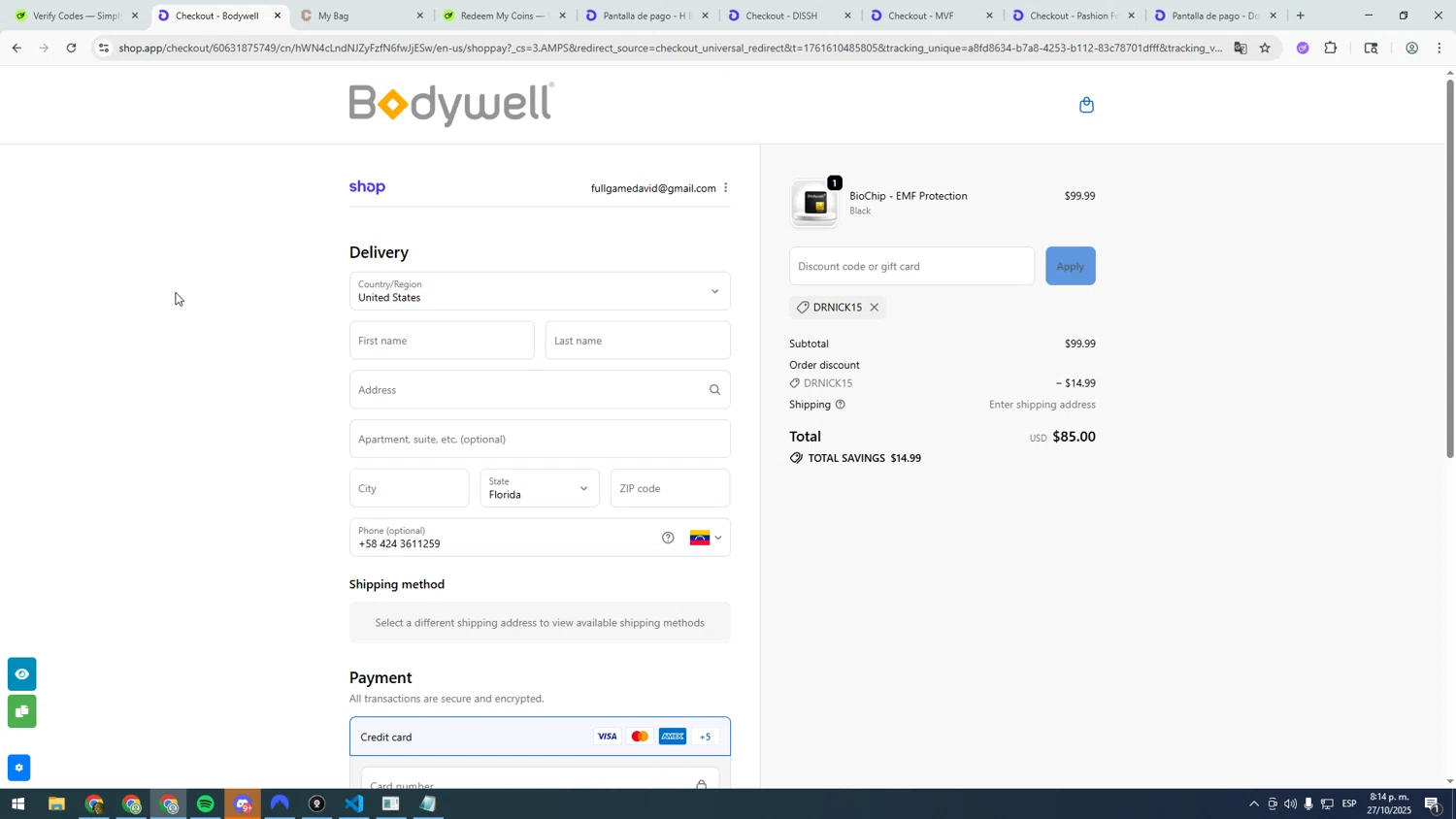Open the Chrome profile avatar
The height and width of the screenshot is (819, 1456).
pyautogui.click(x=1411, y=48)
